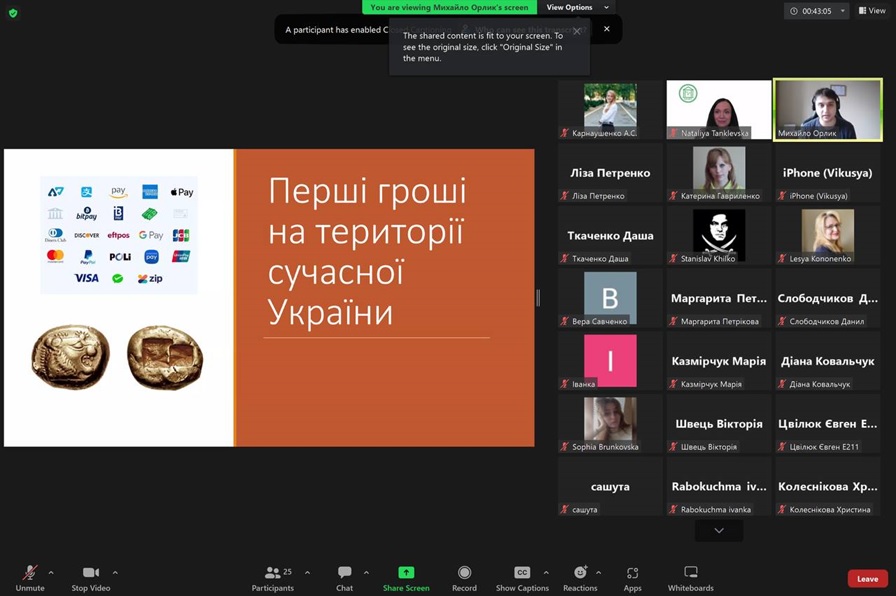Click the punch-marked coin reverse image
The image size is (896, 596).
click(165, 357)
